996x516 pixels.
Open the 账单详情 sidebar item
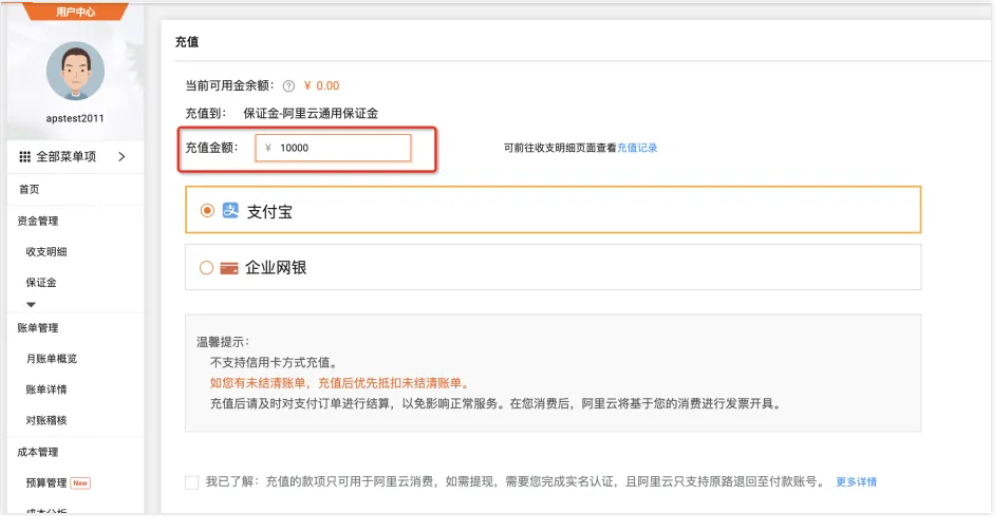(46, 390)
